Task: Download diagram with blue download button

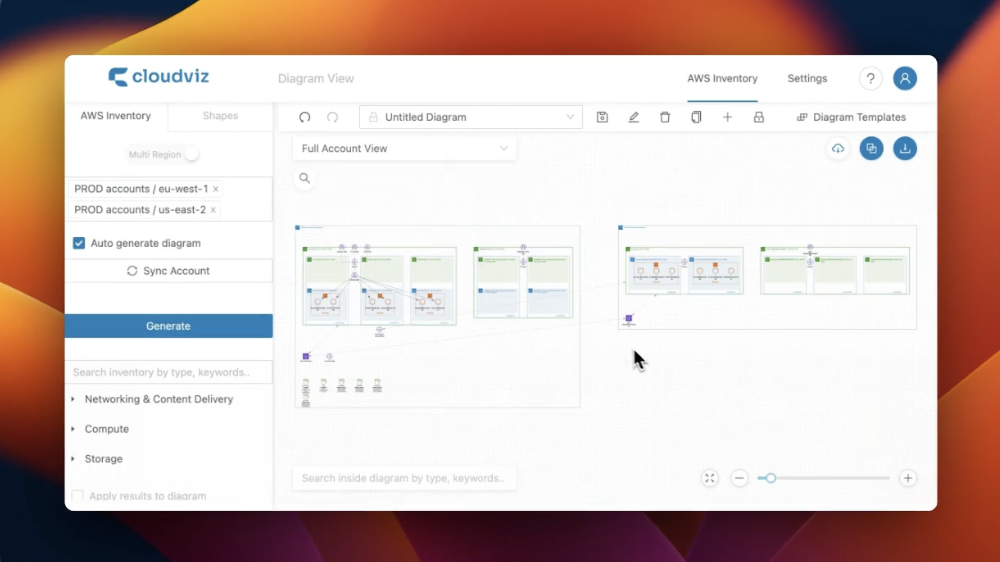Action: (x=904, y=149)
